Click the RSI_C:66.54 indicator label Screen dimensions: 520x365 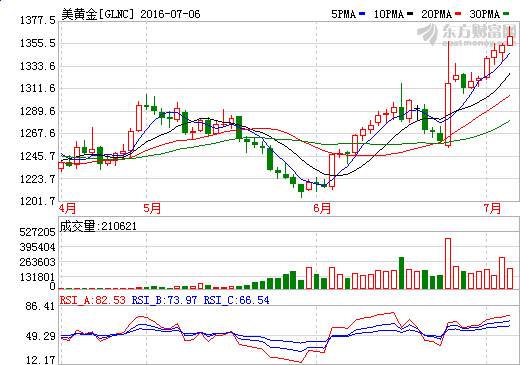pyautogui.click(x=237, y=300)
